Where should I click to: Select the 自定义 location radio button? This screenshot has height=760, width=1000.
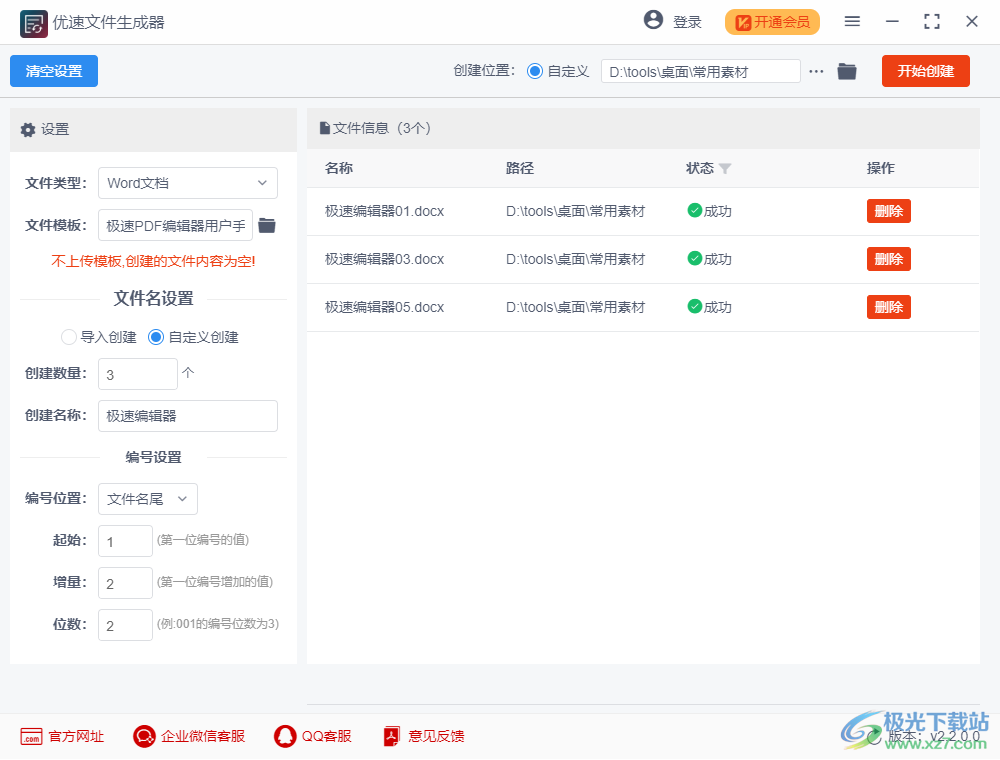pyautogui.click(x=534, y=71)
